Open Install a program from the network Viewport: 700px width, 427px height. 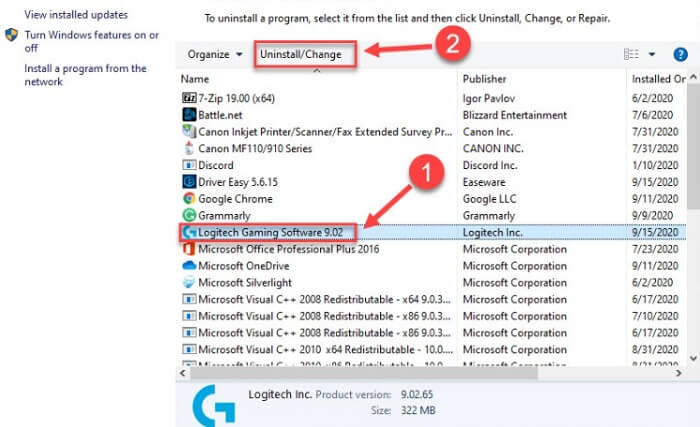point(85,75)
